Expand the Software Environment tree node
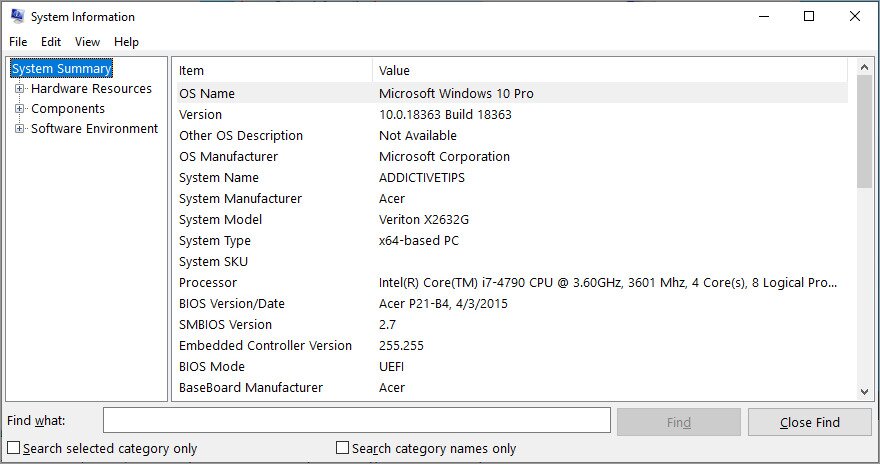 tap(19, 129)
